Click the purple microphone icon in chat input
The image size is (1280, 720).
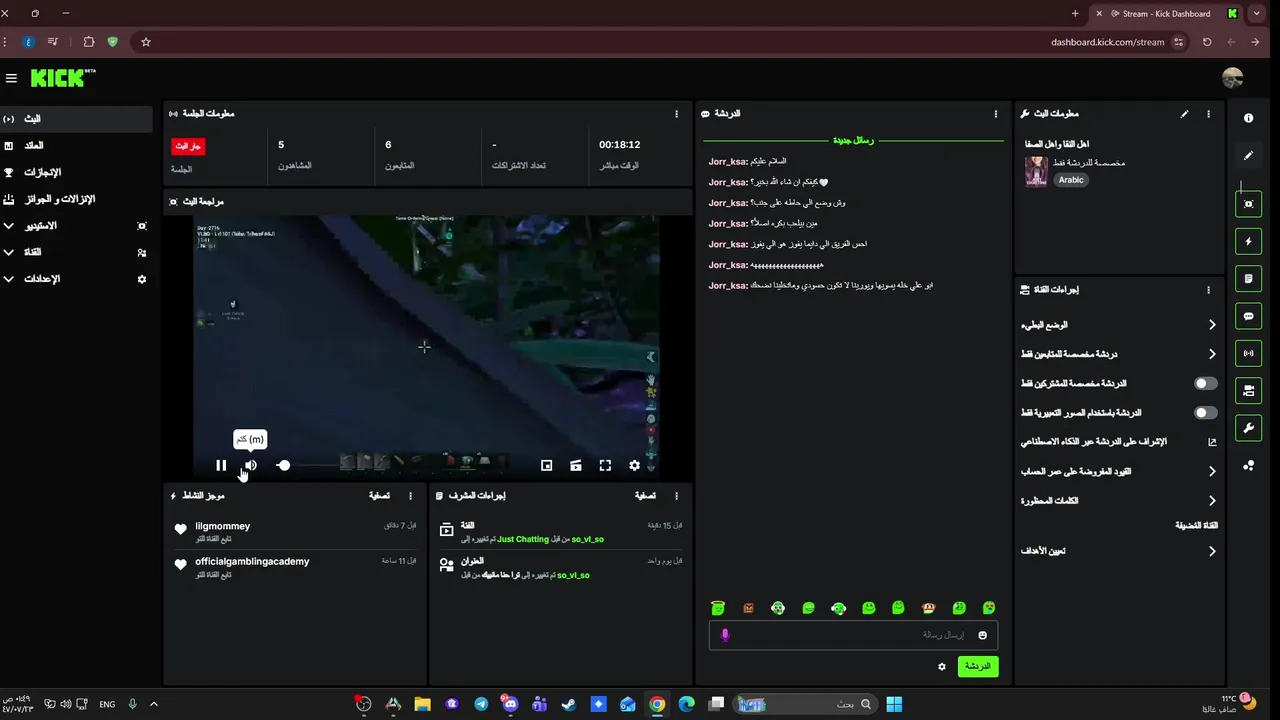[725, 635]
